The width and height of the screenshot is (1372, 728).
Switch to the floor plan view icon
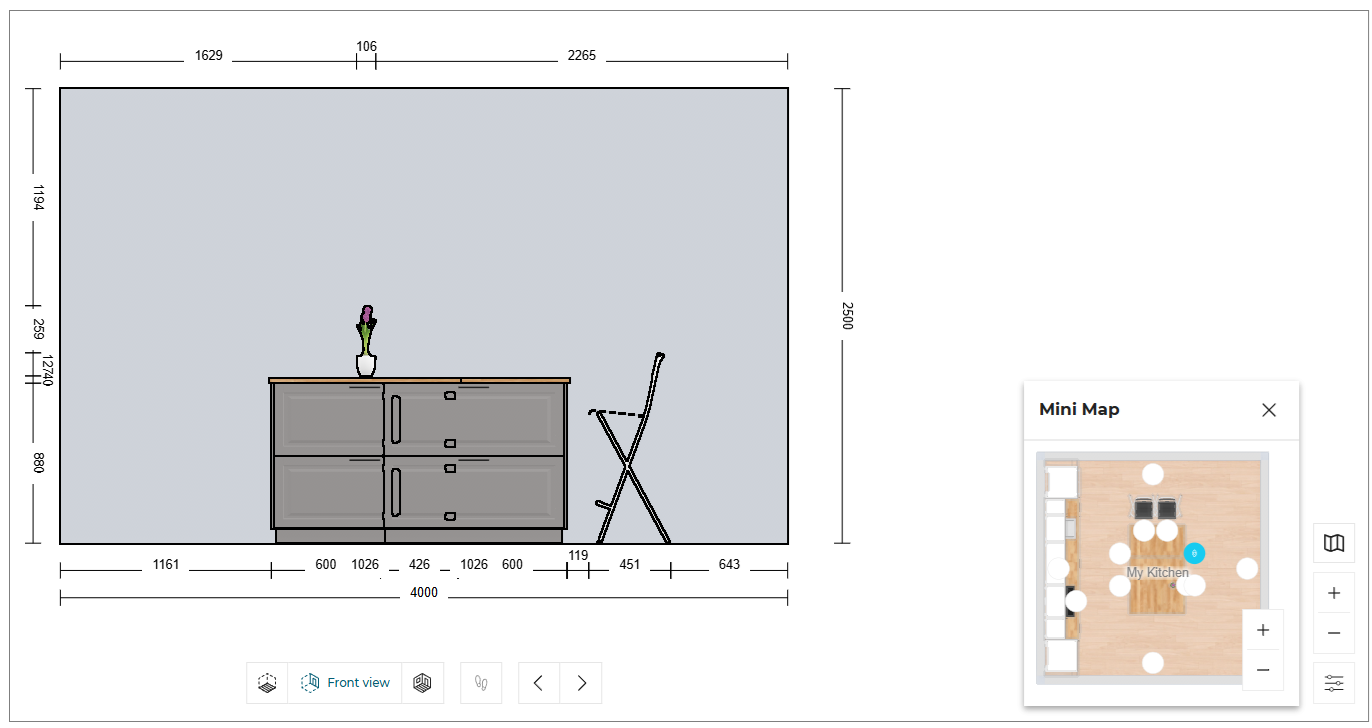pyautogui.click(x=267, y=683)
